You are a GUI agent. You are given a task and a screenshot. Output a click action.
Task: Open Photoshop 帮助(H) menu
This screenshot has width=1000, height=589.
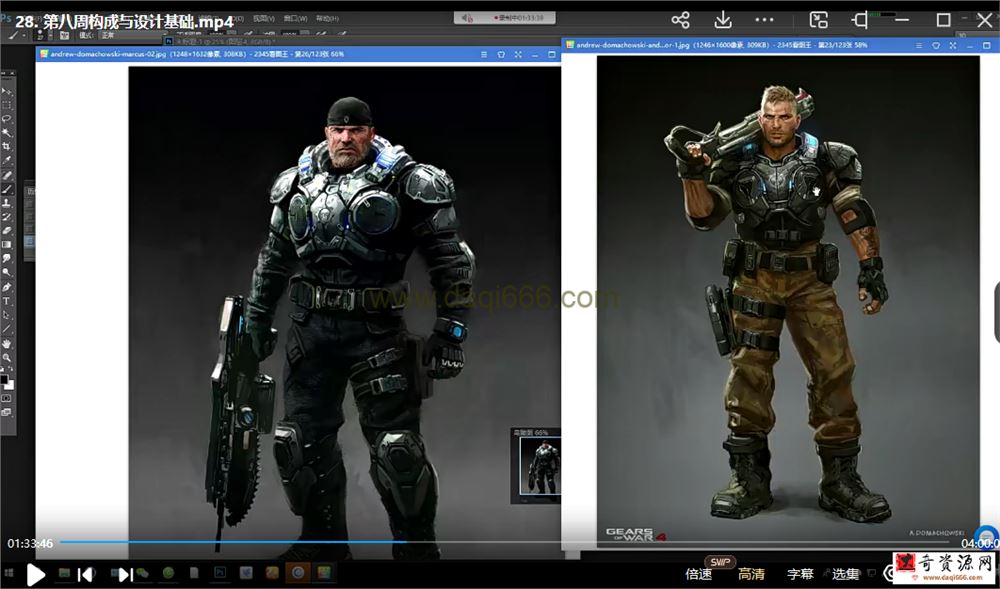(x=327, y=18)
